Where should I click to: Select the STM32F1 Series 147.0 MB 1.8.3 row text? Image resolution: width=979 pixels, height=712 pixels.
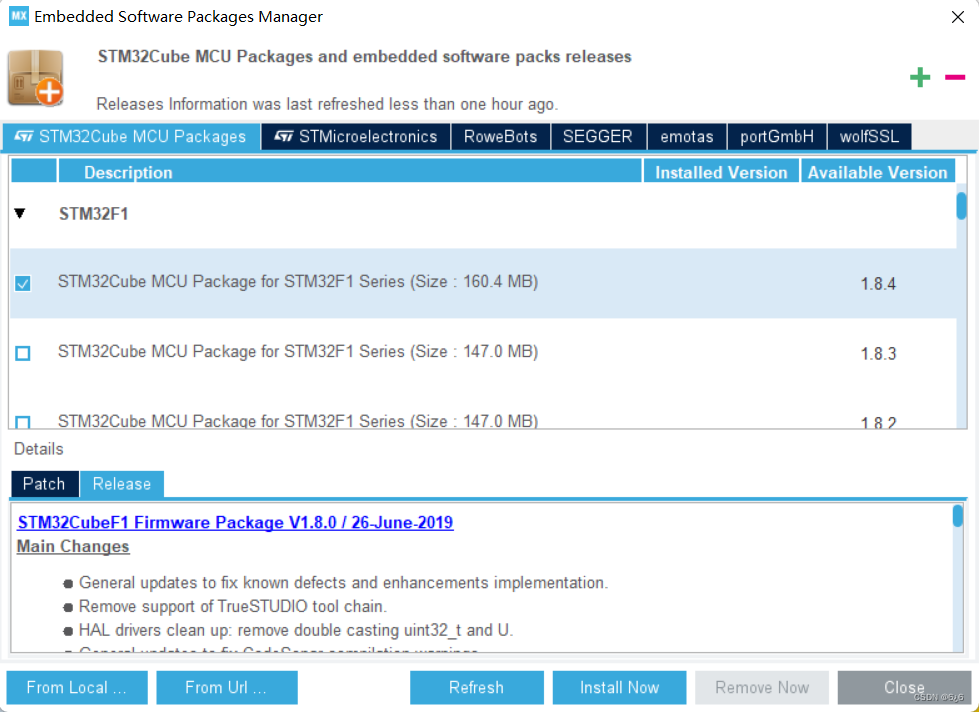[x=298, y=352]
